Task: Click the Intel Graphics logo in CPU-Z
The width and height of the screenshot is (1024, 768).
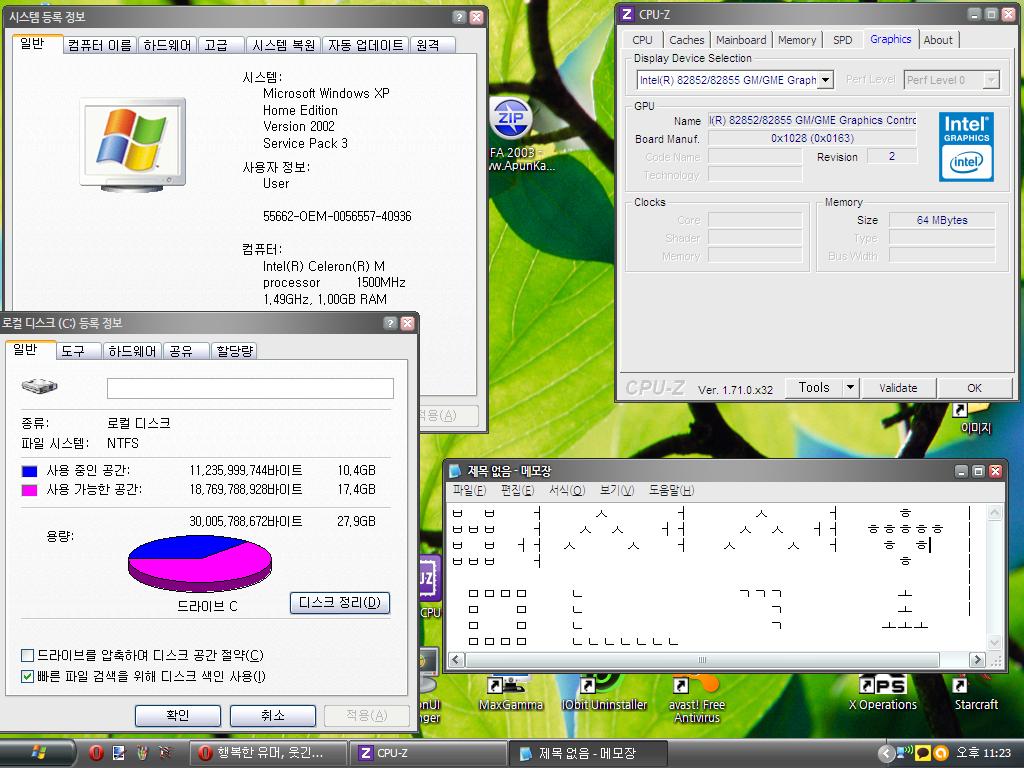Action: (x=966, y=147)
